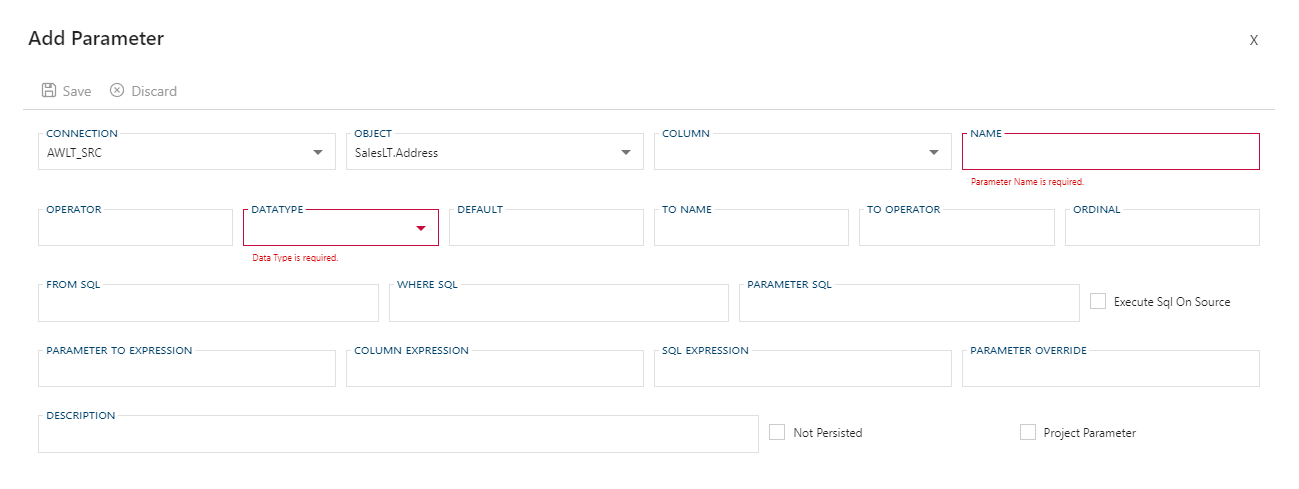Close the Add Parameter dialog
Image resolution: width=1299 pixels, height=489 pixels.
click(x=1253, y=40)
